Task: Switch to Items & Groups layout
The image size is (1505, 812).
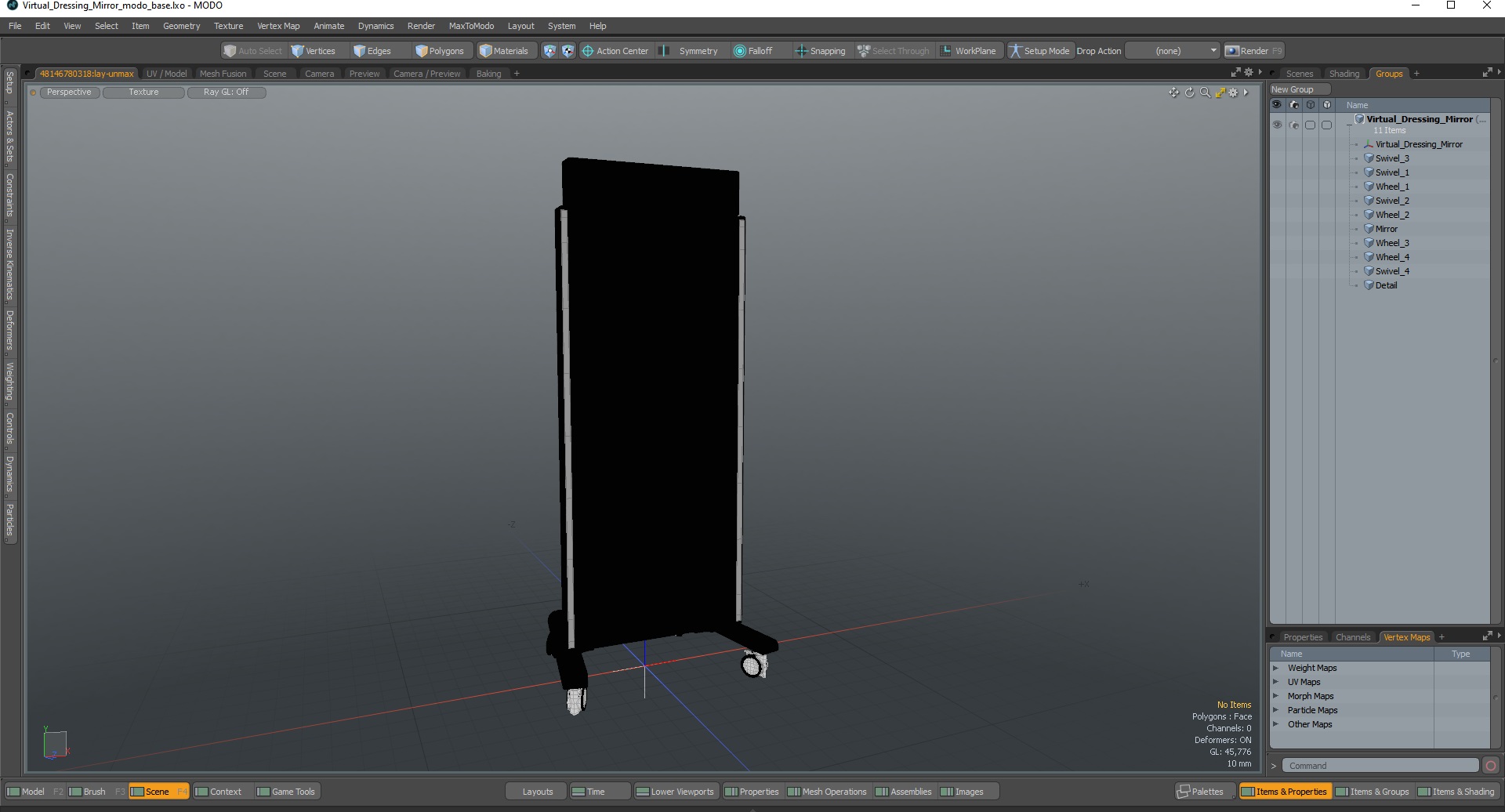Action: [1373, 792]
